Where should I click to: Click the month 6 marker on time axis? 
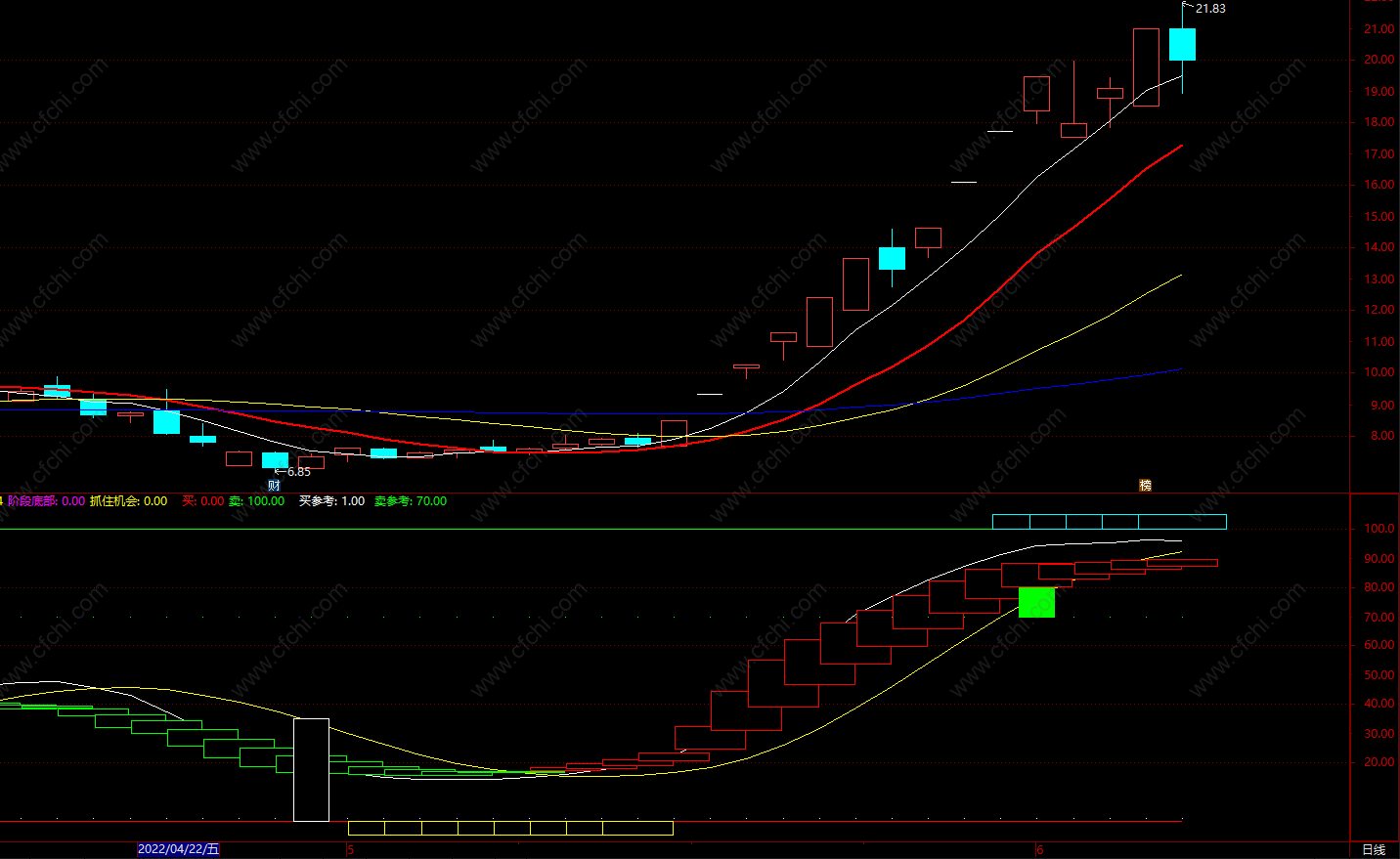(x=1040, y=850)
